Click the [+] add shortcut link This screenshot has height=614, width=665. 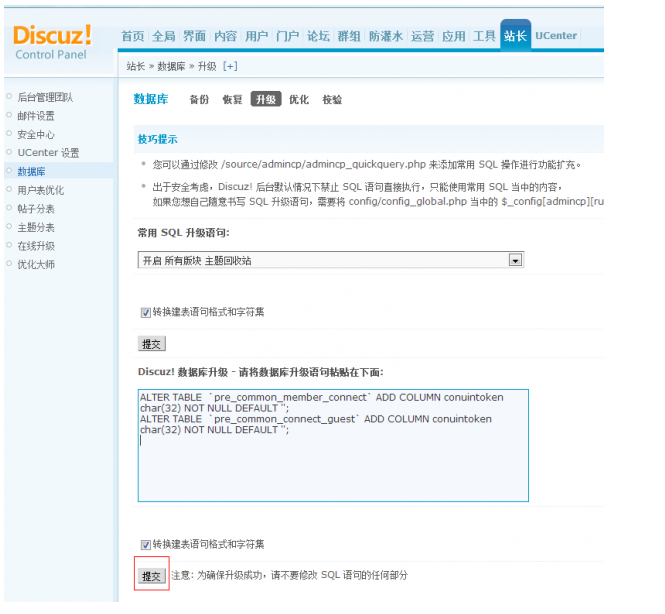230,66
